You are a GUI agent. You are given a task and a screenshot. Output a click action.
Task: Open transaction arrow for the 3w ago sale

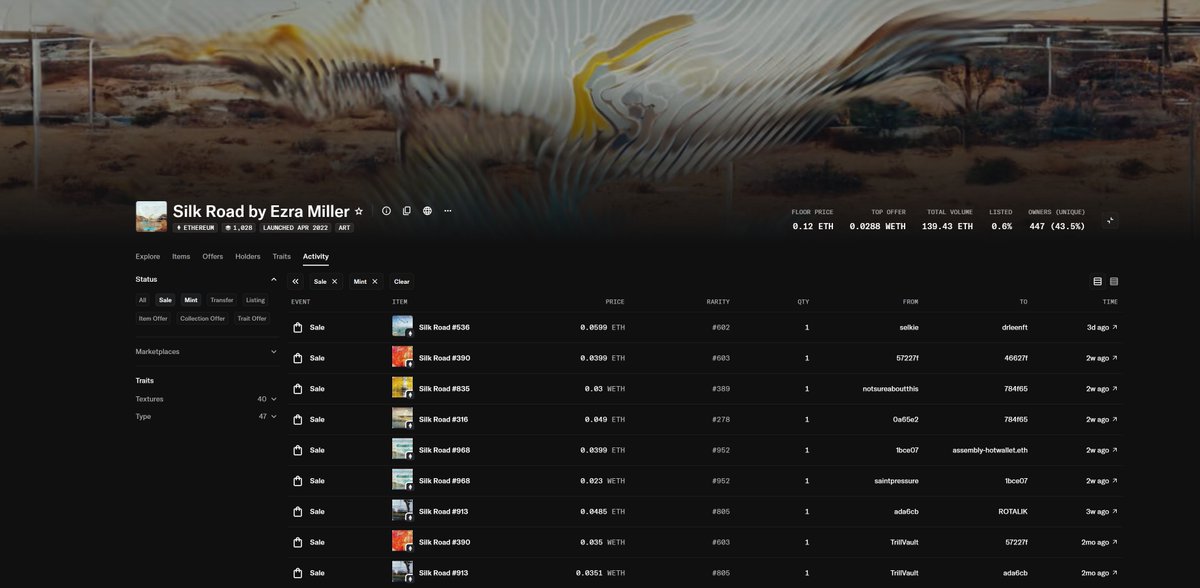coord(1116,512)
